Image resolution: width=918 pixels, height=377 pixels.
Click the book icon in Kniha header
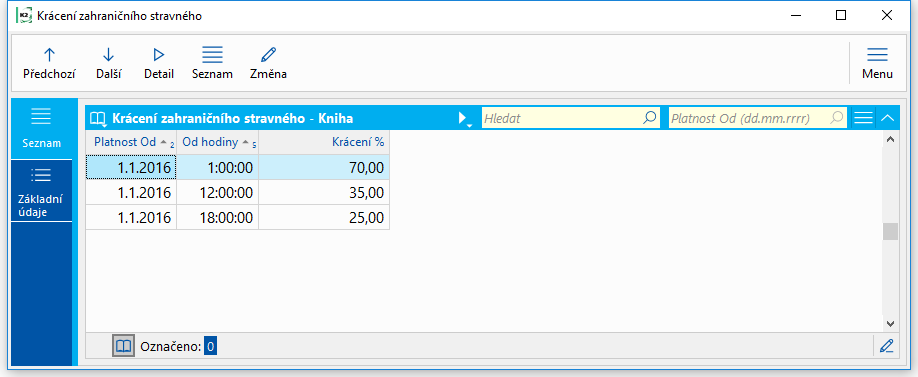[97, 118]
